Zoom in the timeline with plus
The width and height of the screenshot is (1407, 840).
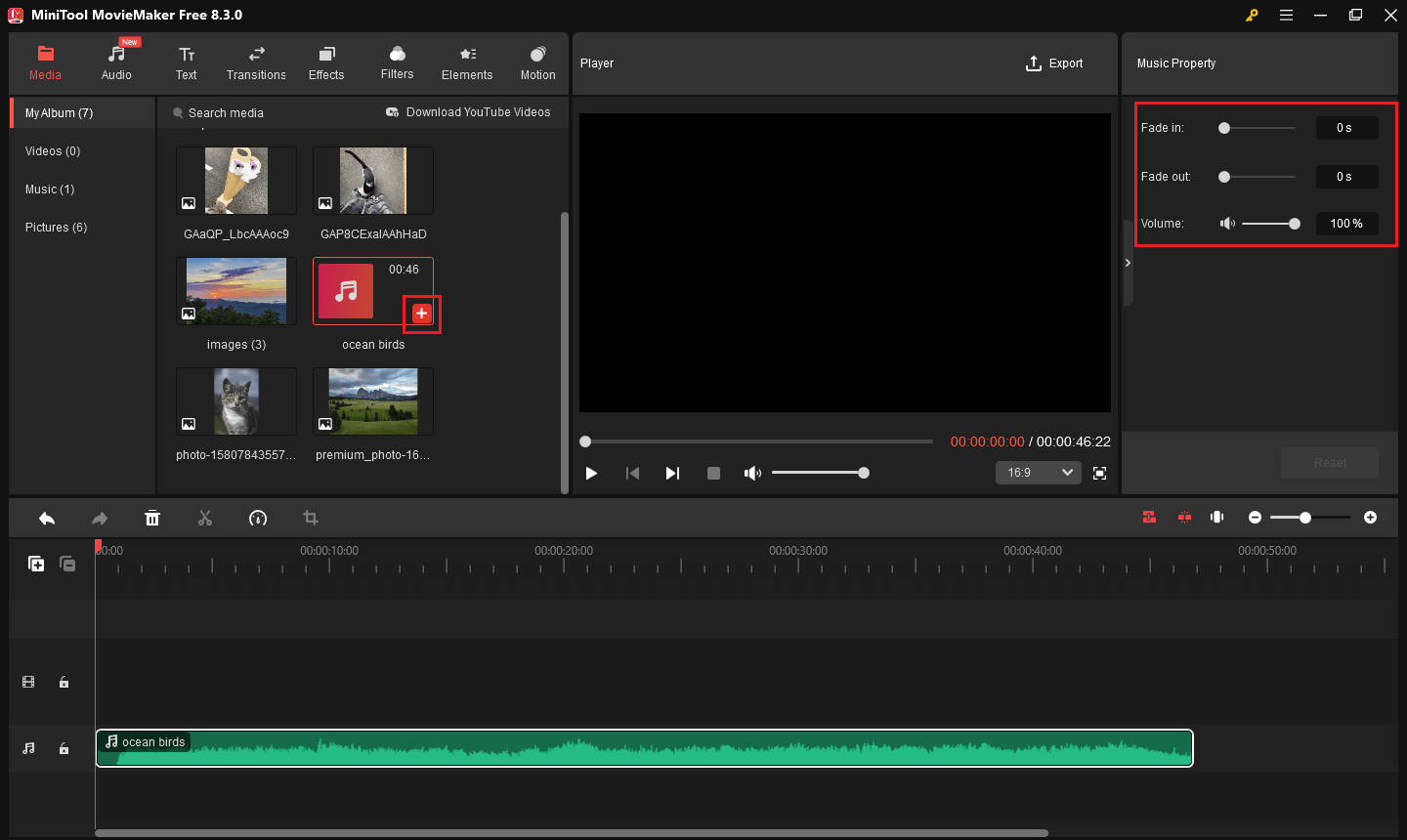pos(1371,517)
